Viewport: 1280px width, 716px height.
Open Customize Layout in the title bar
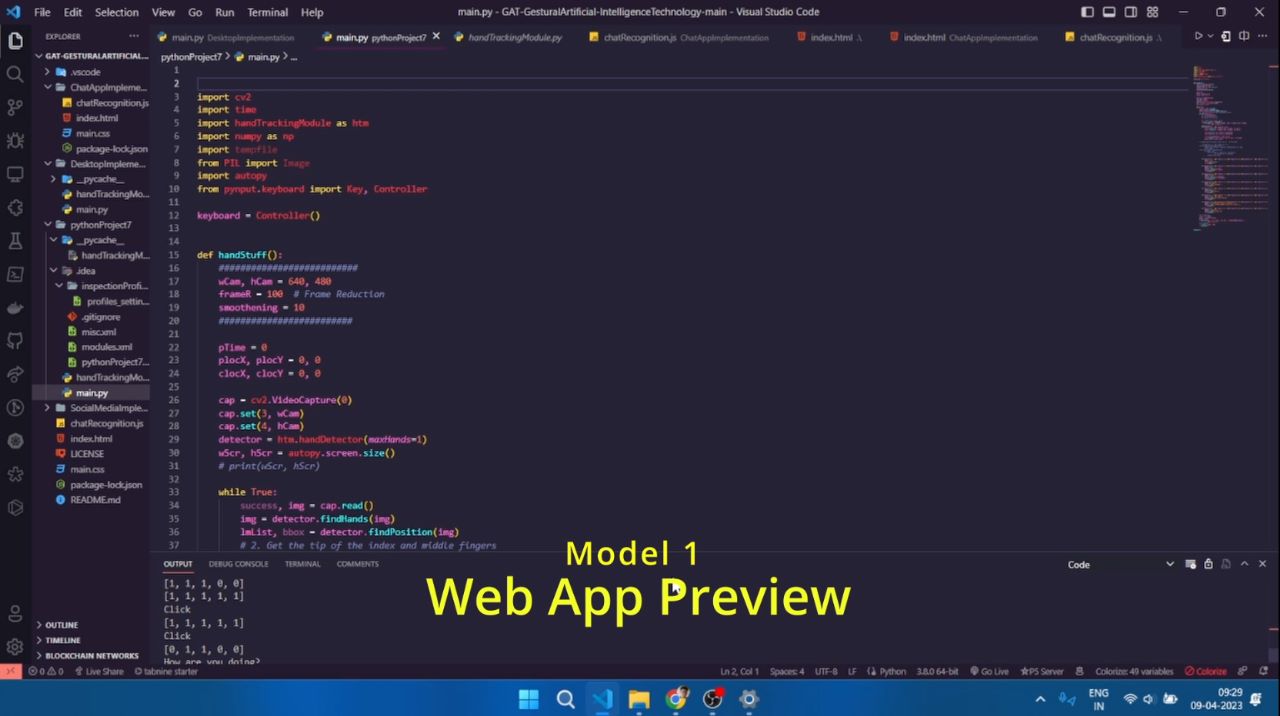click(x=1152, y=12)
